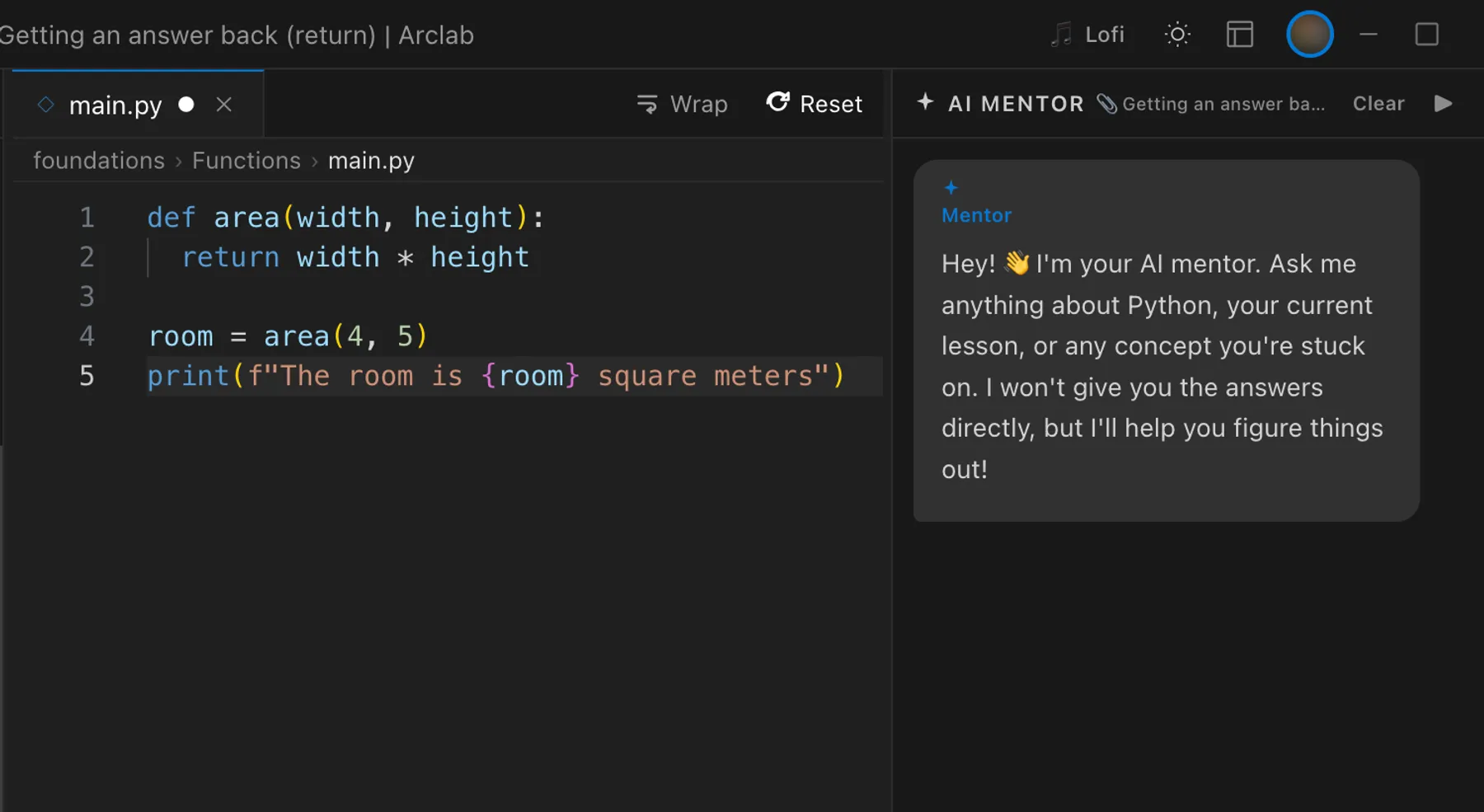Click the unsaved changes dot on main.py
1484x812 pixels.
[186, 104]
